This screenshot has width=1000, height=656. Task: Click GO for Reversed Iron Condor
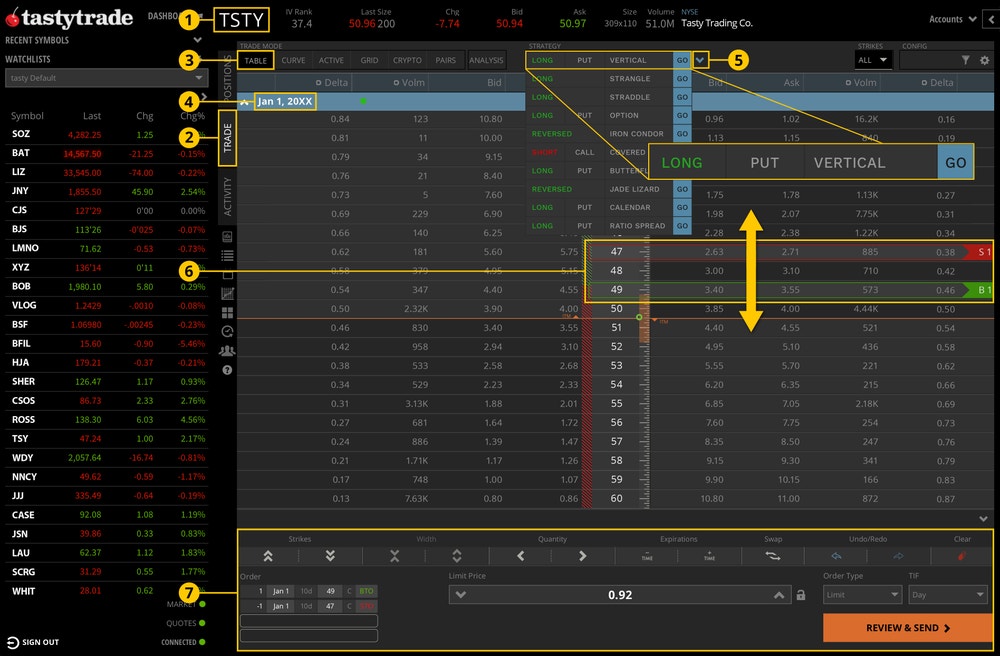682,134
